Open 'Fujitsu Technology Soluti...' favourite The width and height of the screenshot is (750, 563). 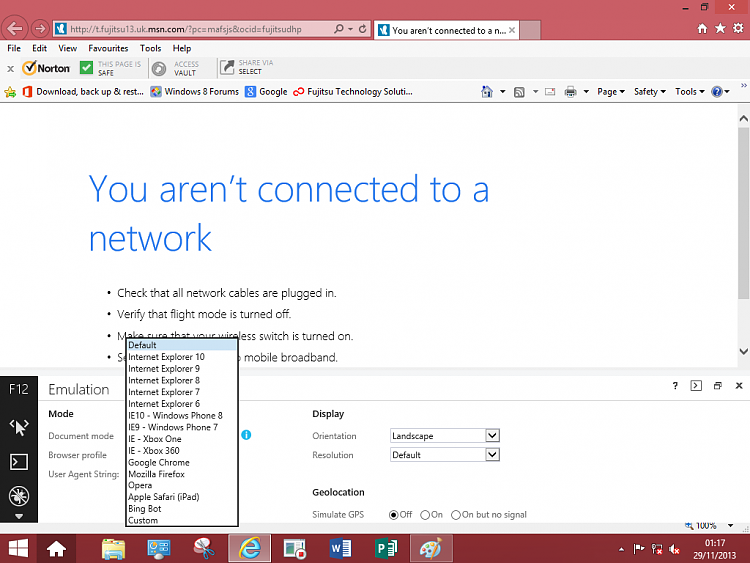tap(353, 92)
